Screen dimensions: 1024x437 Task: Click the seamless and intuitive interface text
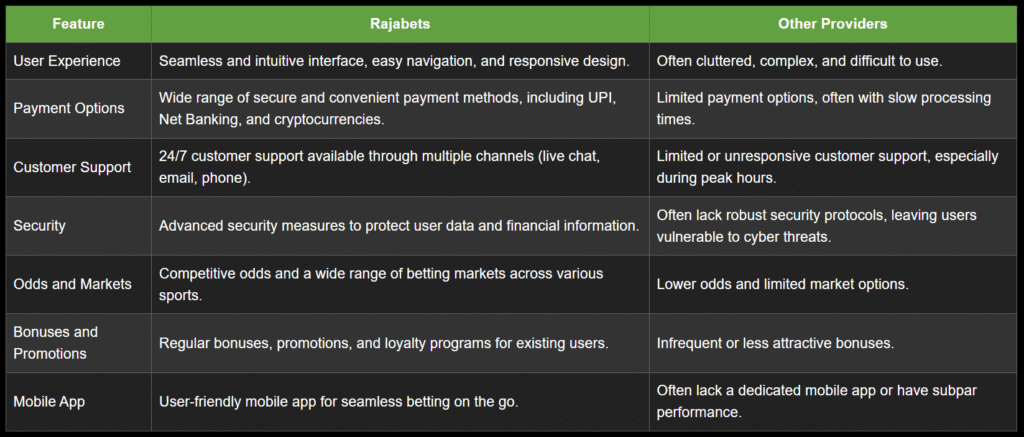394,61
